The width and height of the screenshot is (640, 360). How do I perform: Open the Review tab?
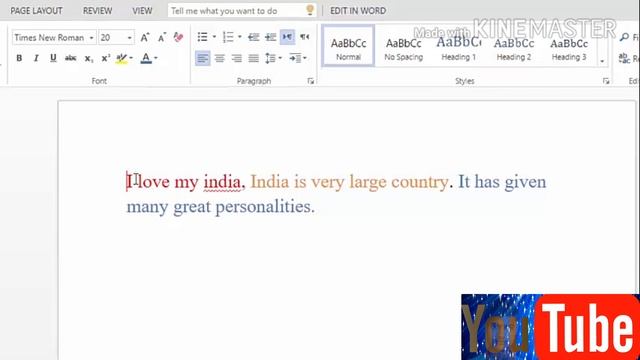pos(98,11)
